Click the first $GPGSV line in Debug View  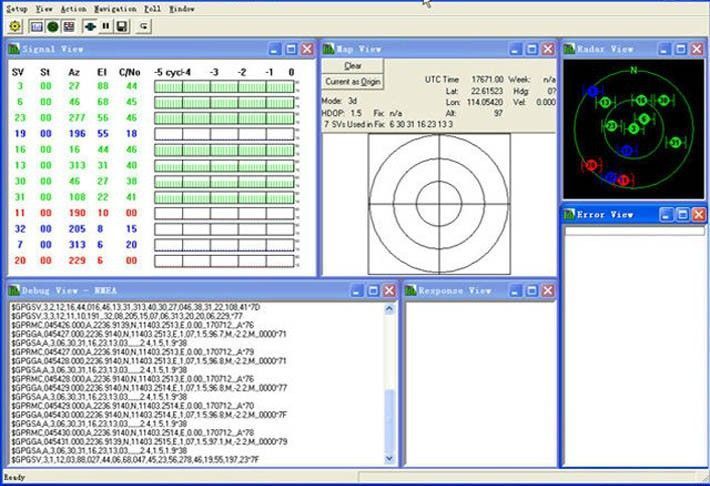136,308
